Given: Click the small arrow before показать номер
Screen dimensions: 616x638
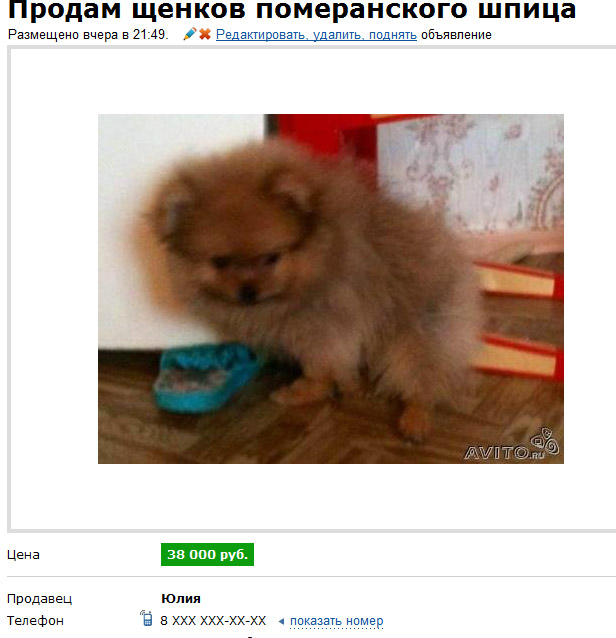Looking at the screenshot, I should tap(281, 621).
